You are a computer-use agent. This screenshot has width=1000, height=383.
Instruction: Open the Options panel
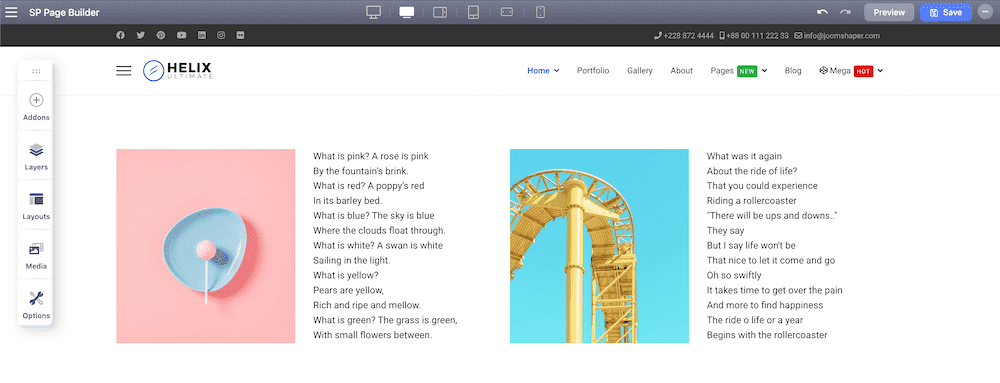point(36,305)
